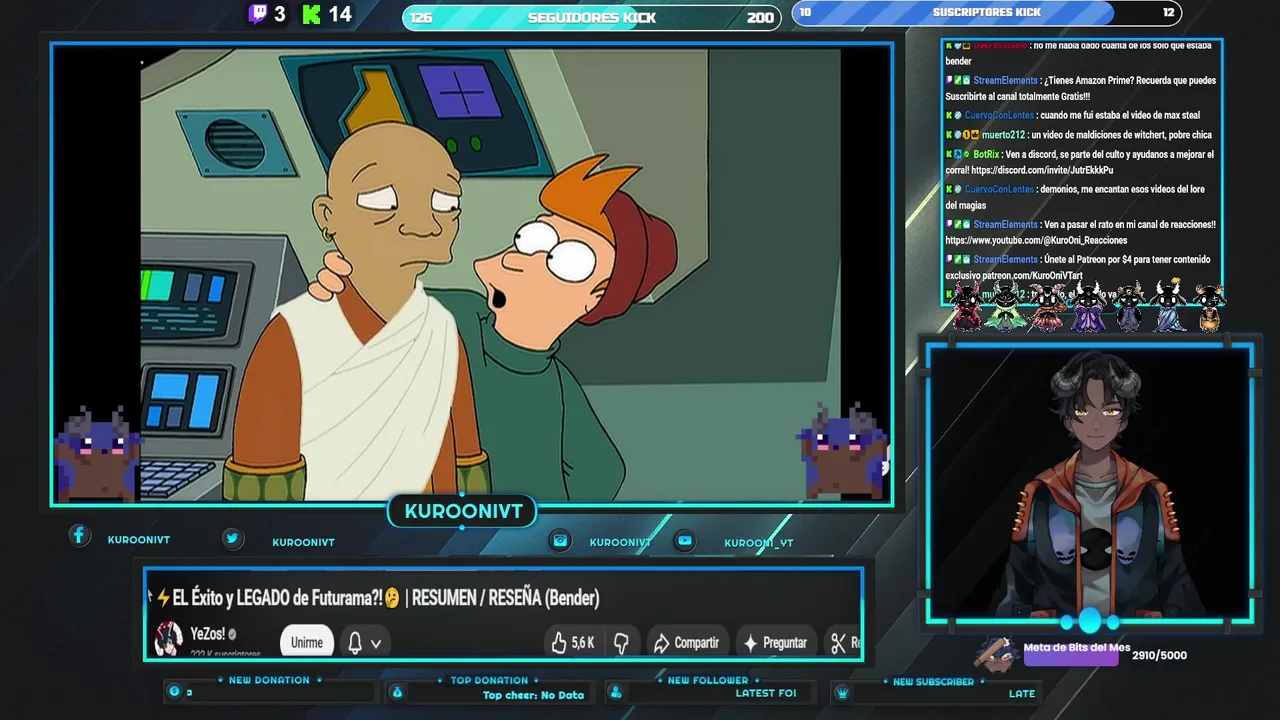Click the Preguntar button
Screen dimensions: 1280x720
point(775,643)
